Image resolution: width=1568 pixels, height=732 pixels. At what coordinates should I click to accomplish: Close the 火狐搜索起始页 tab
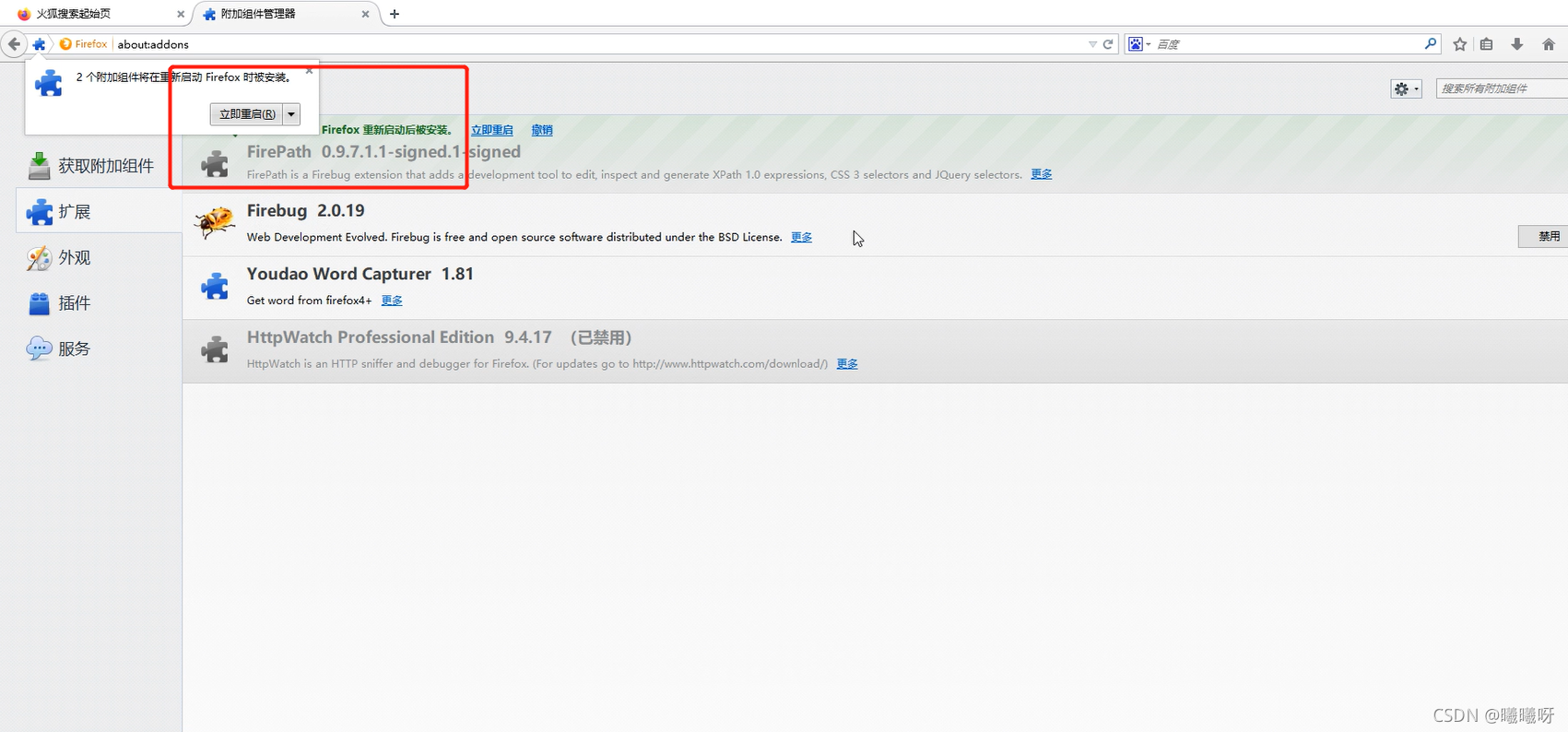[x=181, y=14]
